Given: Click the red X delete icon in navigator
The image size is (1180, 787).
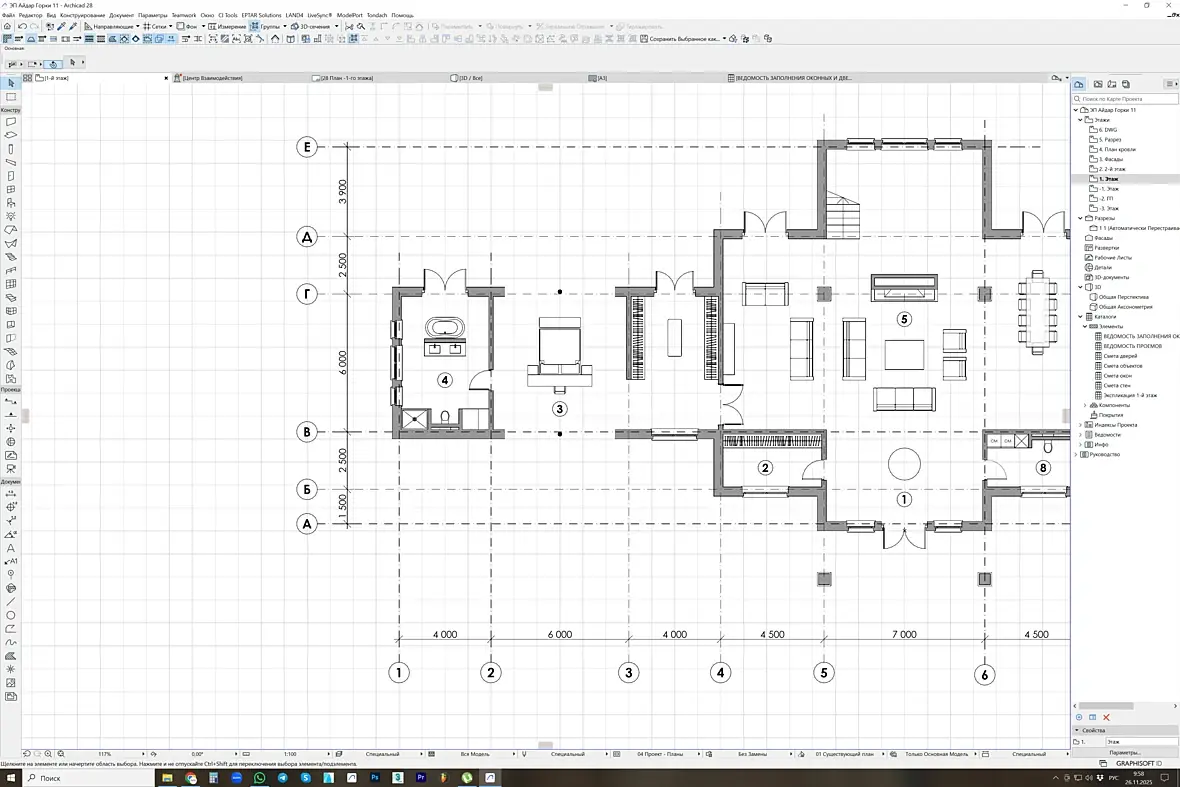Looking at the screenshot, I should [1106, 717].
